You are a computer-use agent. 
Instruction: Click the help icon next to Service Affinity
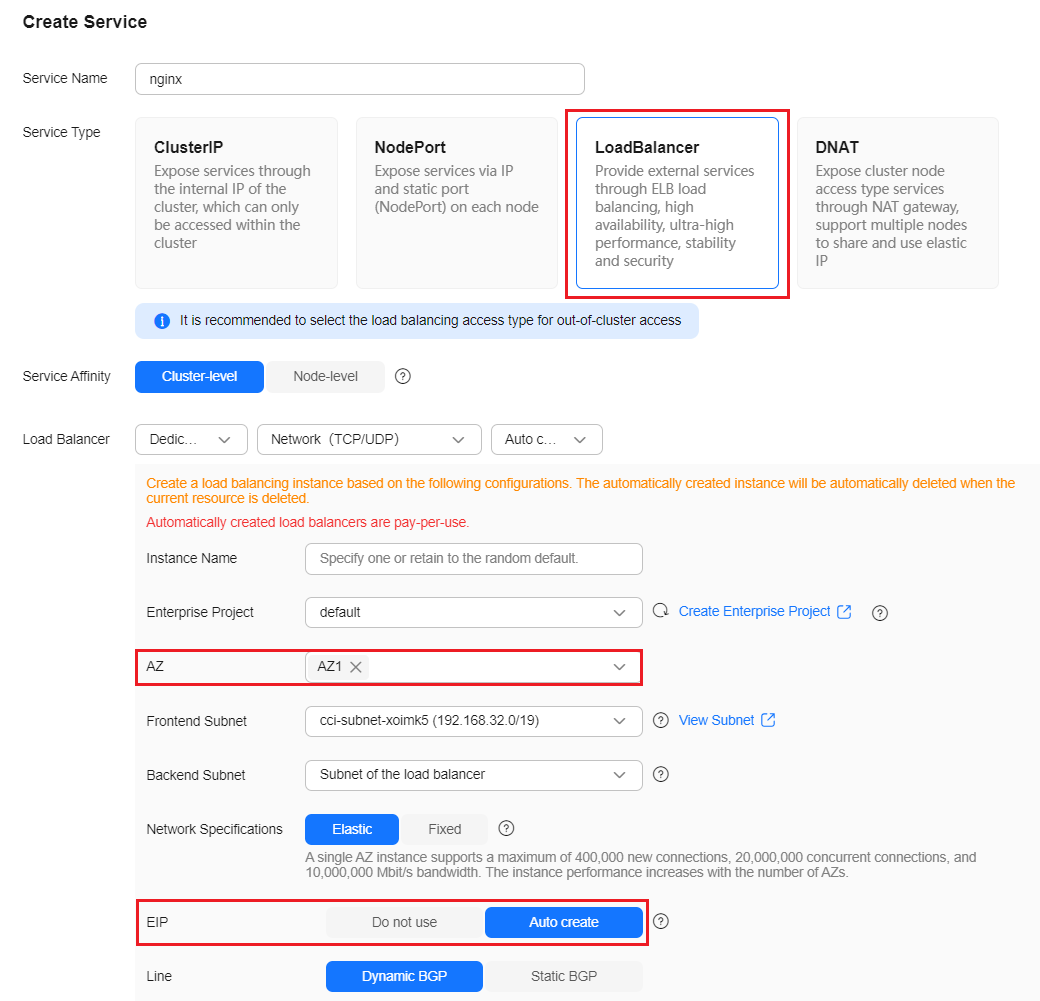tap(403, 376)
